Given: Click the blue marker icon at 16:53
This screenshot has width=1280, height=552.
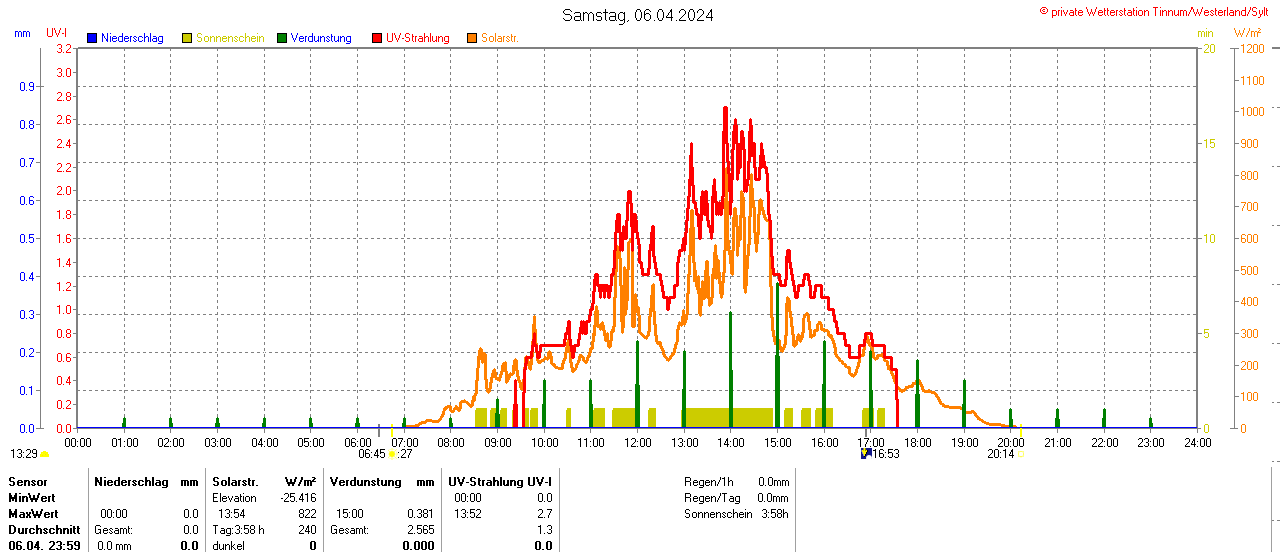Looking at the screenshot, I should [865, 454].
